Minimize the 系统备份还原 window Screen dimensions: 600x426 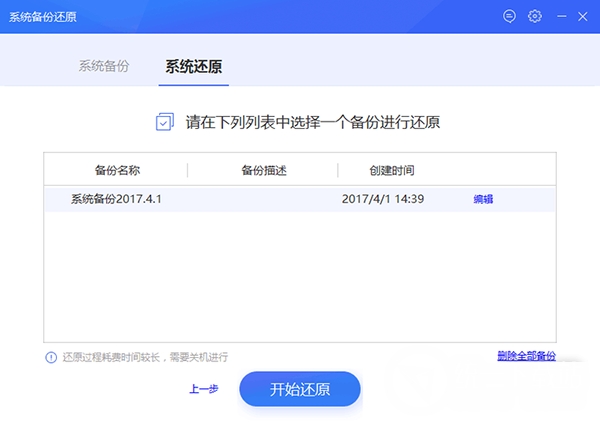[559, 16]
